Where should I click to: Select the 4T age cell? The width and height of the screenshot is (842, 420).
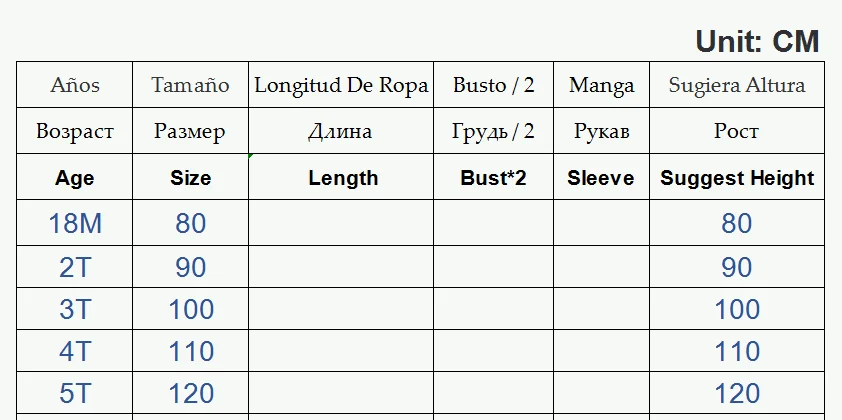(75, 351)
